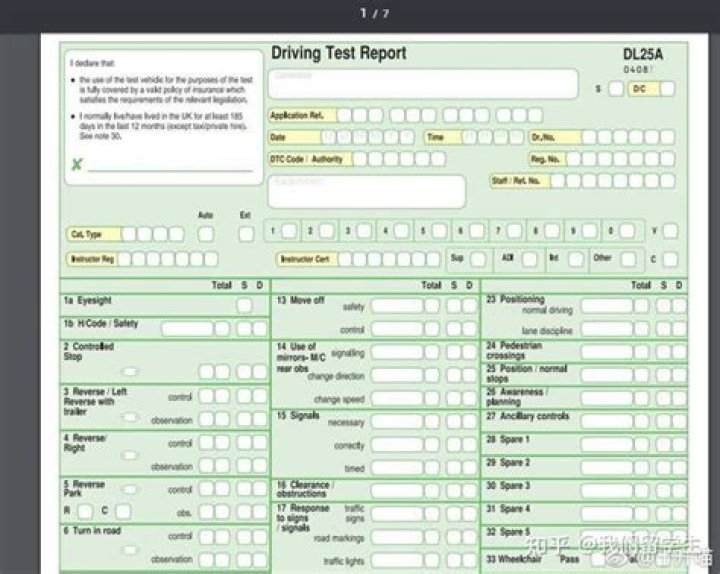This screenshot has width=720, height=574.
Task: Check the numbered box 5
Action: click(x=439, y=231)
